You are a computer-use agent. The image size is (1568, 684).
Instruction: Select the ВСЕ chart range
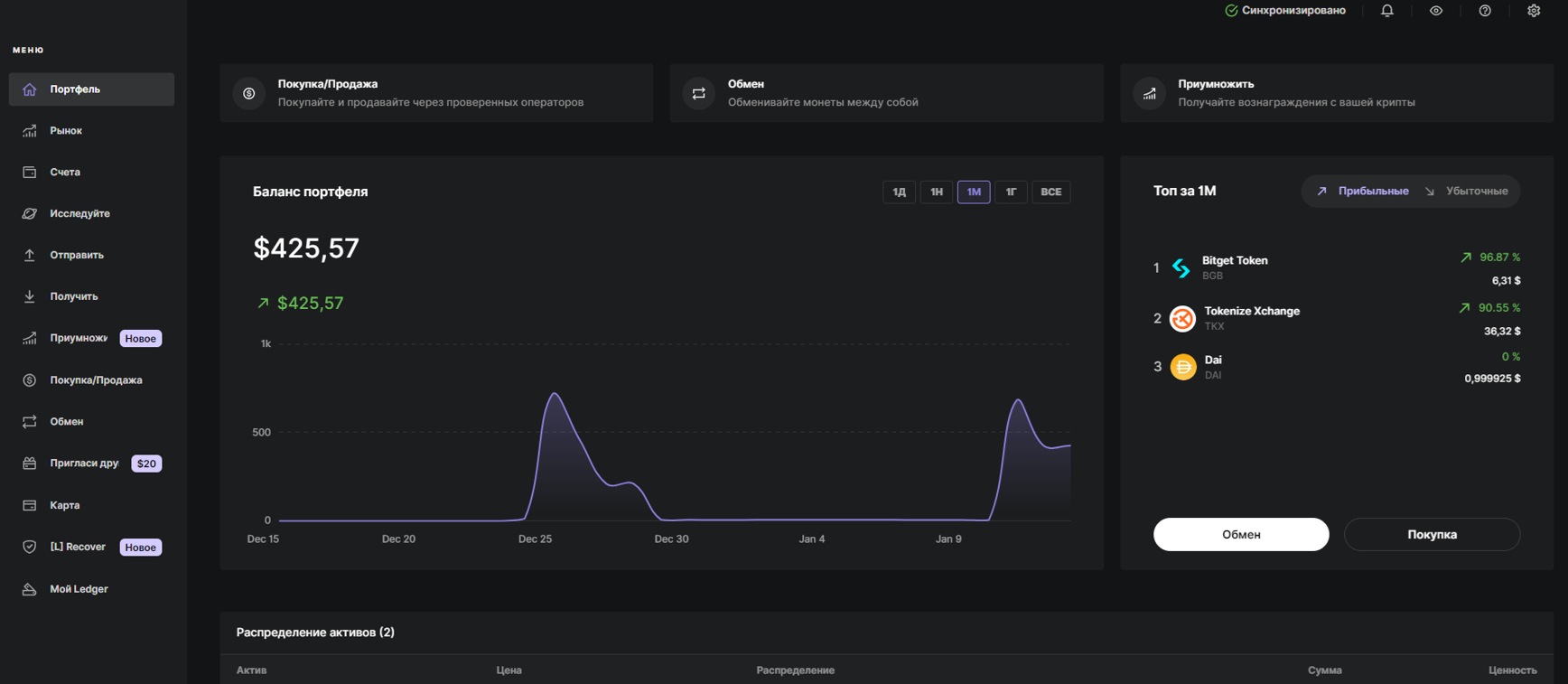1051,192
